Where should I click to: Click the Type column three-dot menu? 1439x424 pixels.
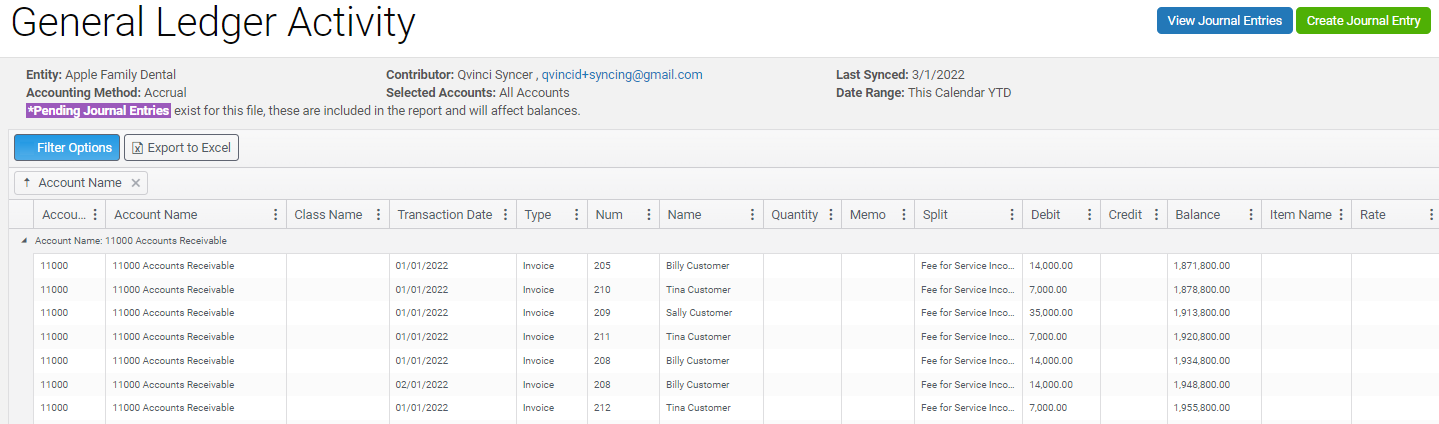coord(576,215)
